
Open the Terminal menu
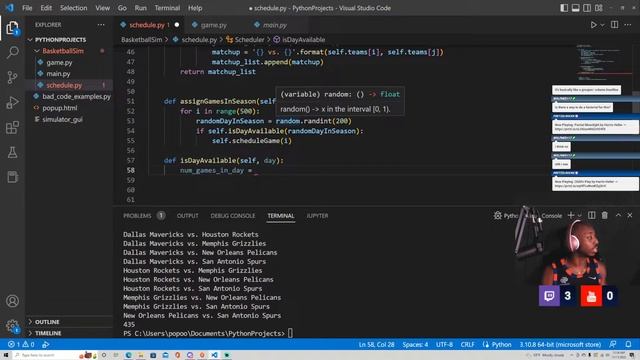[x=167, y=8]
